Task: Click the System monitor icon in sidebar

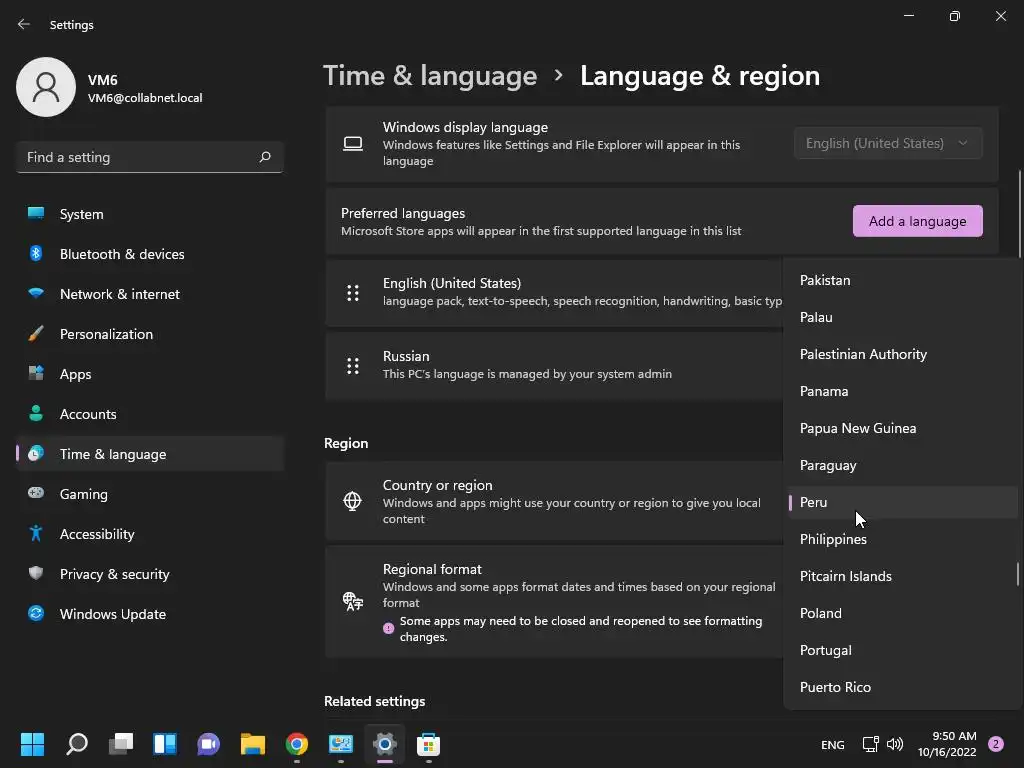Action: 36,213
